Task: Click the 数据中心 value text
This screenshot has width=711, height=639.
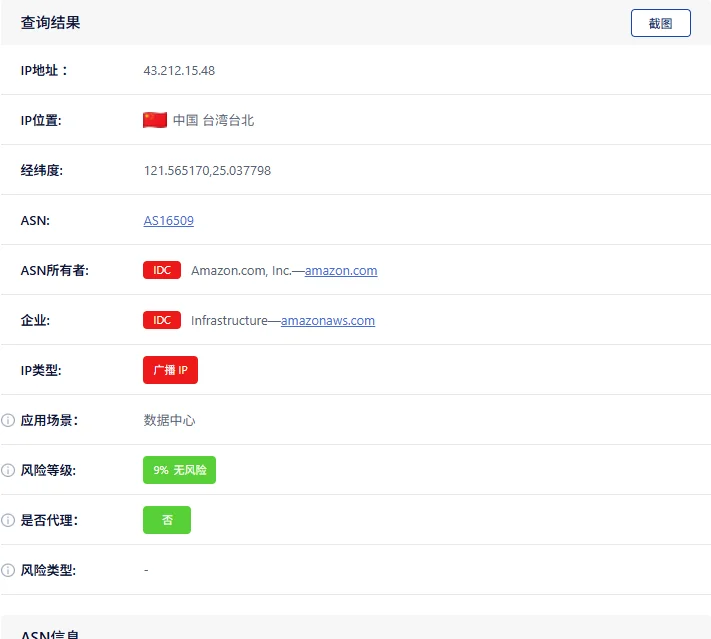Action: (169, 420)
